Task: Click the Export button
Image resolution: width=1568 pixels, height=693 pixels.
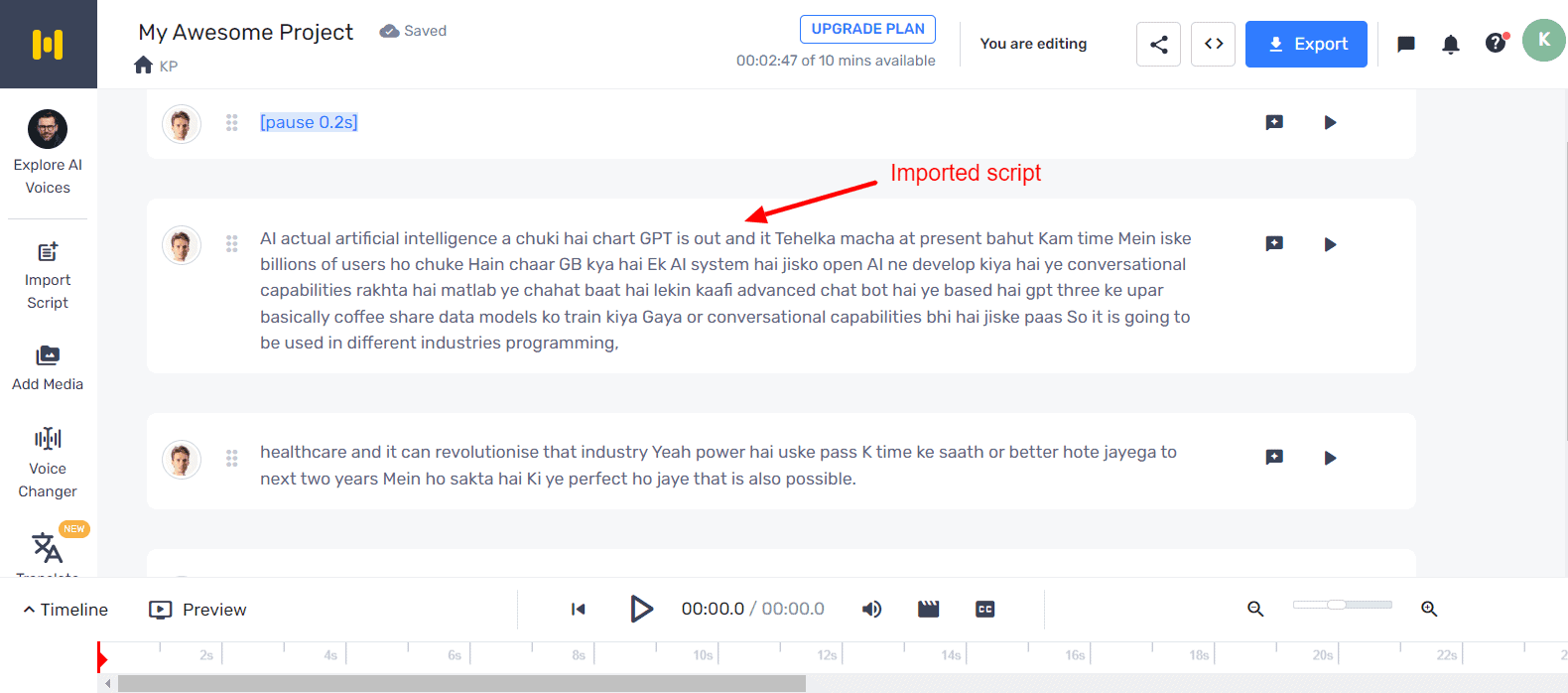Action: [1306, 44]
